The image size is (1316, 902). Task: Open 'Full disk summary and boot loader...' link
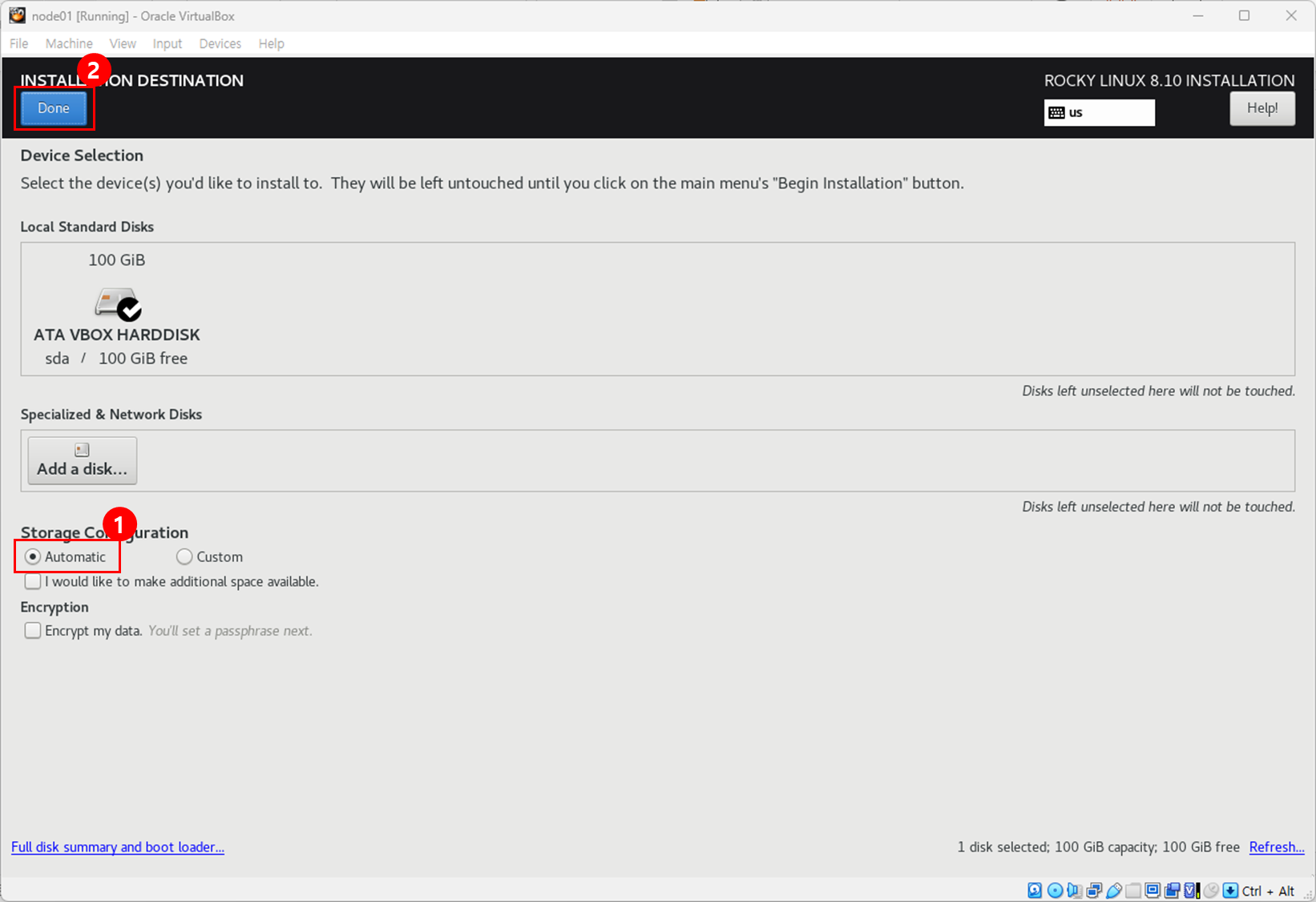(x=118, y=847)
